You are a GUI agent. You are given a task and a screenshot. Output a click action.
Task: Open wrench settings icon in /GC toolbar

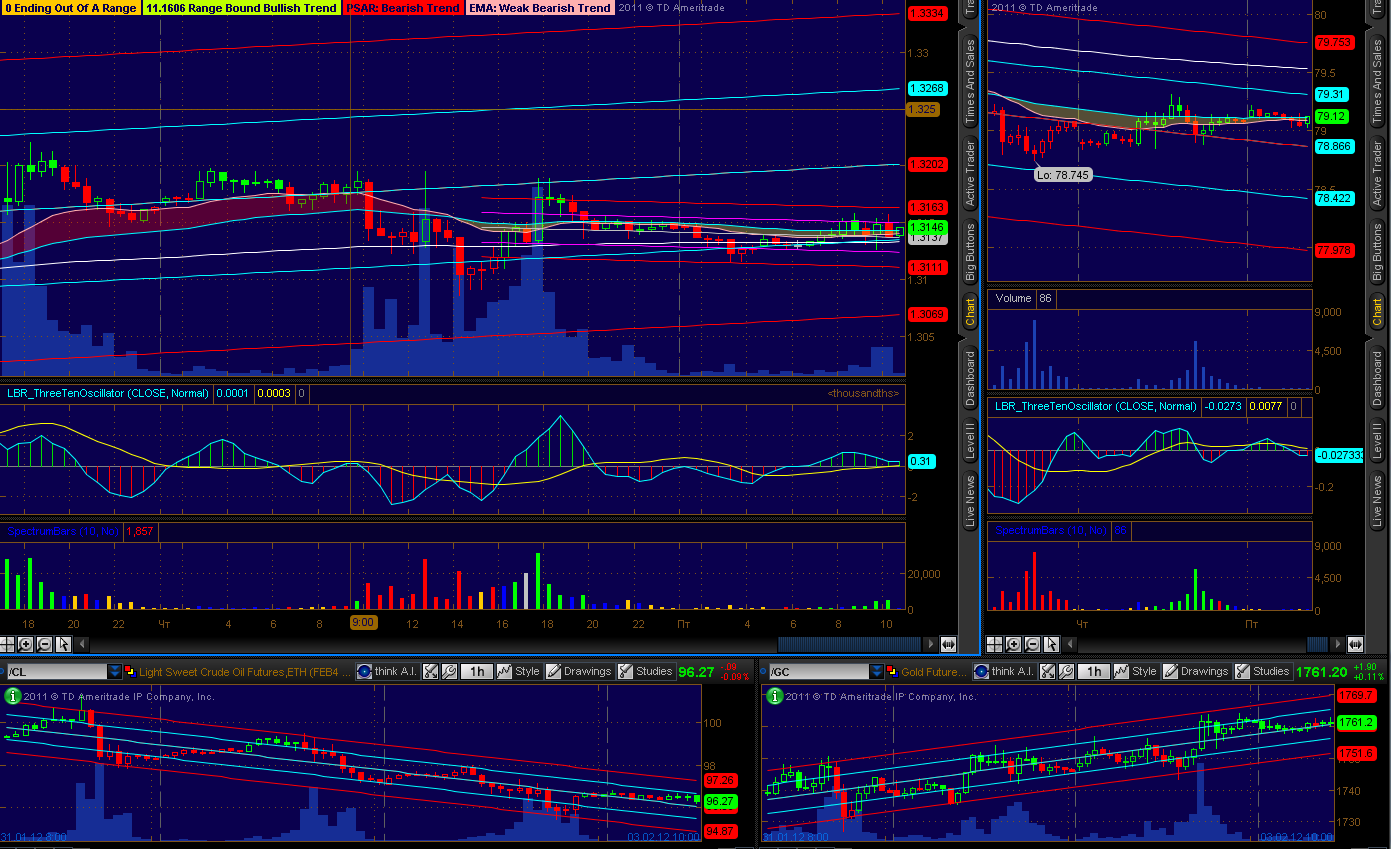click(1066, 671)
